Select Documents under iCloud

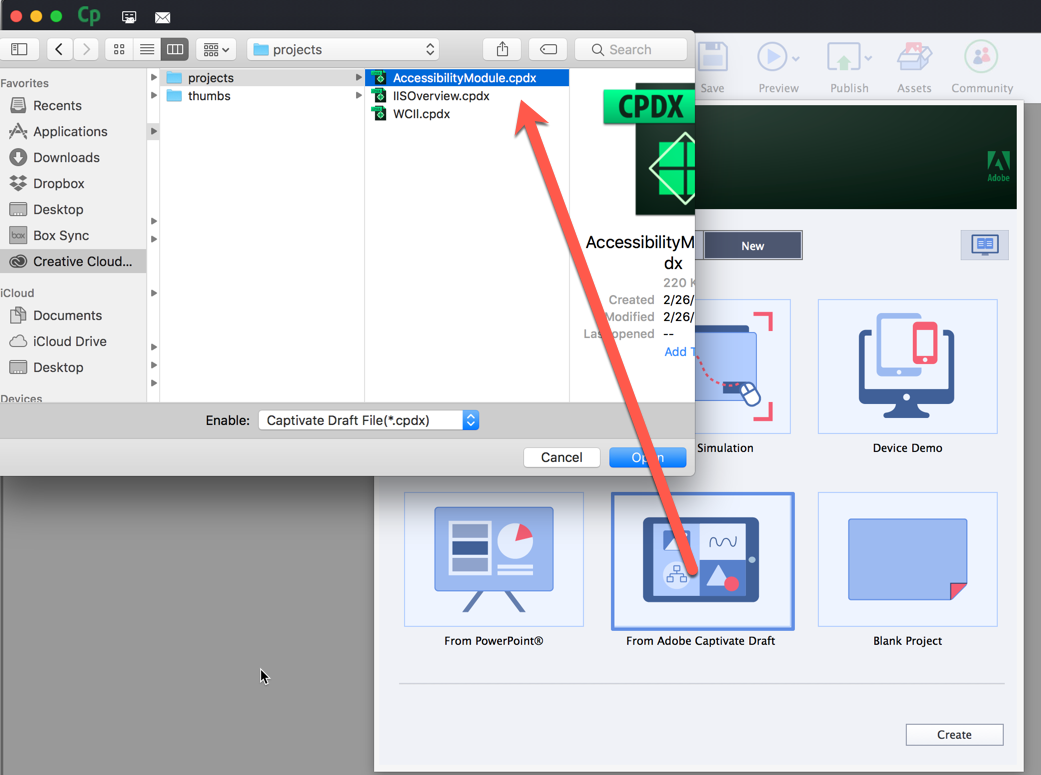point(73,315)
